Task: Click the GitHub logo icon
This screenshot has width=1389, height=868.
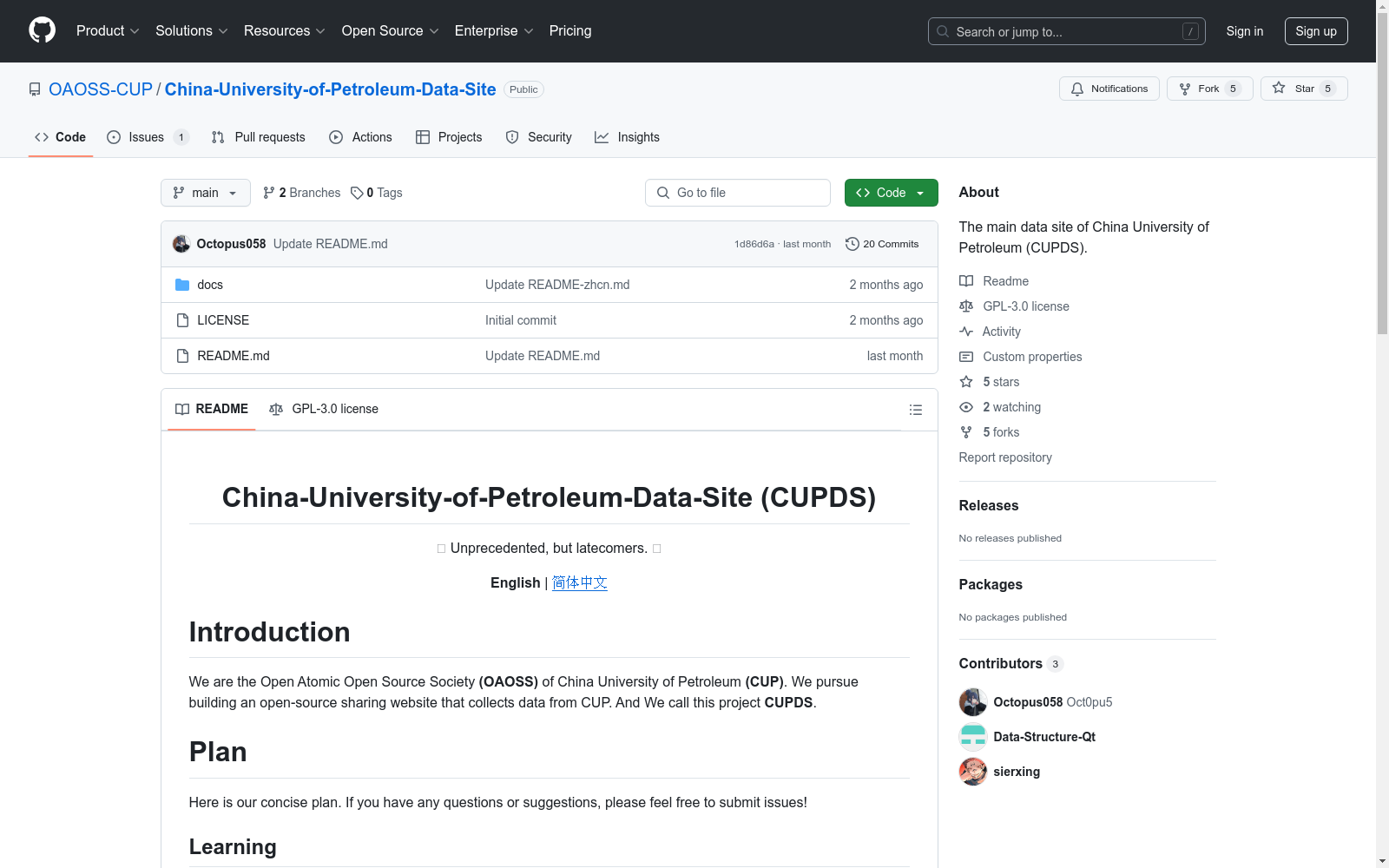Action: 42,30
